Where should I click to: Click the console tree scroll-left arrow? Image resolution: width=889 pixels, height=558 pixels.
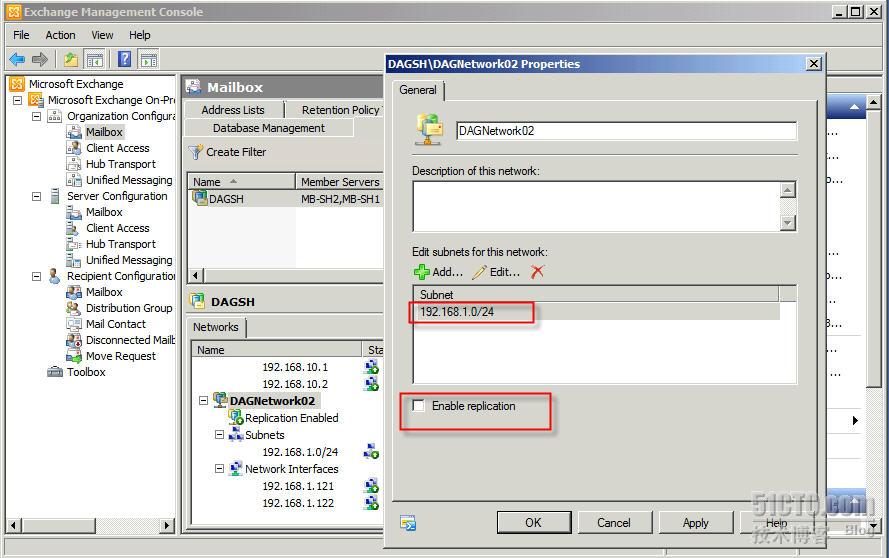coord(14,526)
